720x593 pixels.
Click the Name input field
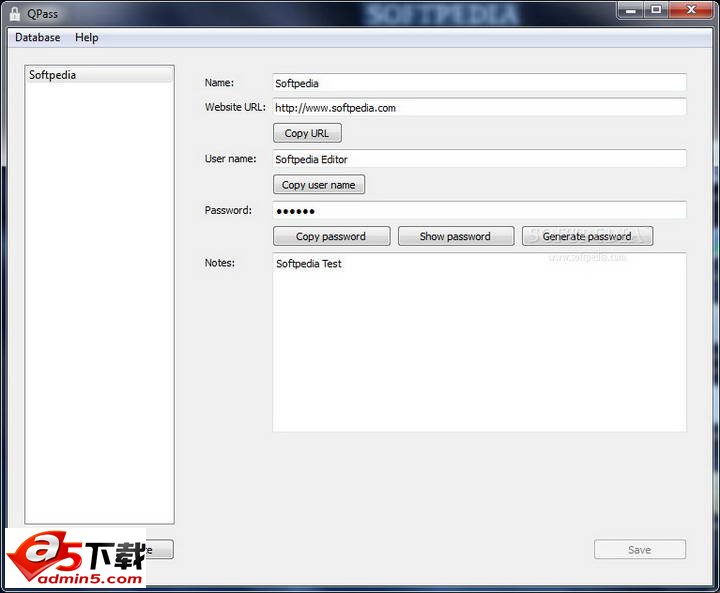pos(479,83)
